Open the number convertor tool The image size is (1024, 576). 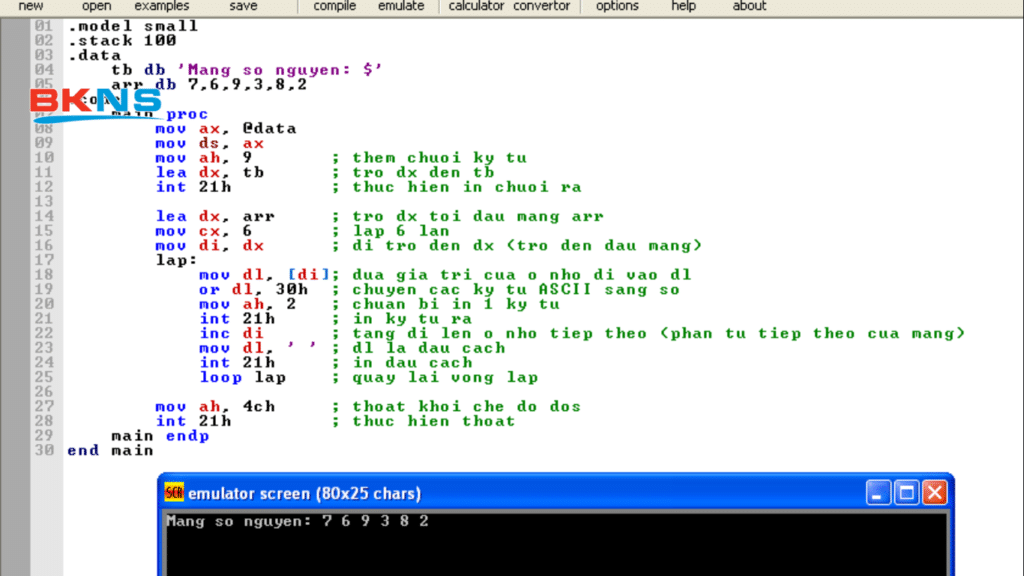click(542, 6)
